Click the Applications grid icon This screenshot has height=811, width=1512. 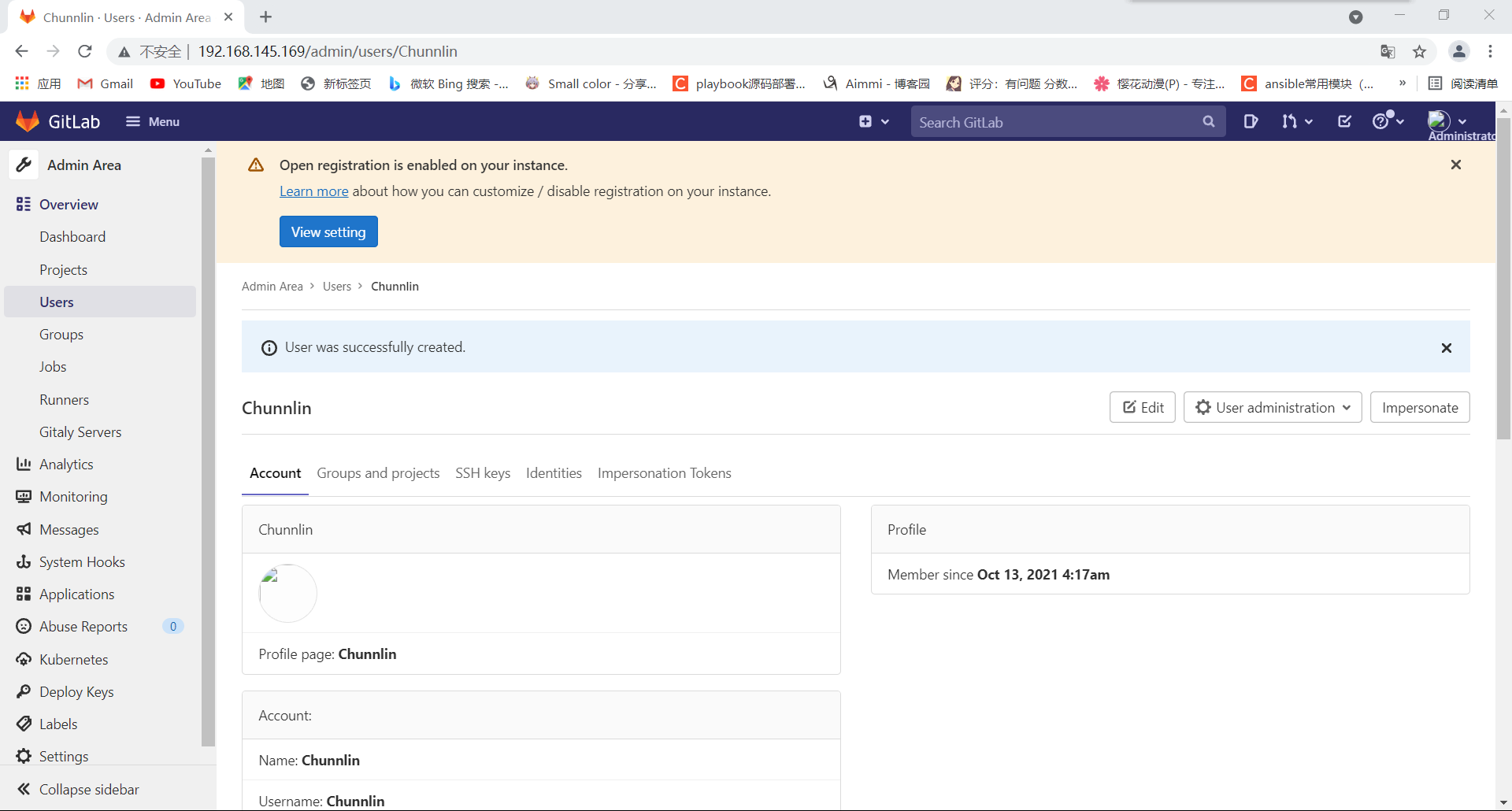(24, 594)
